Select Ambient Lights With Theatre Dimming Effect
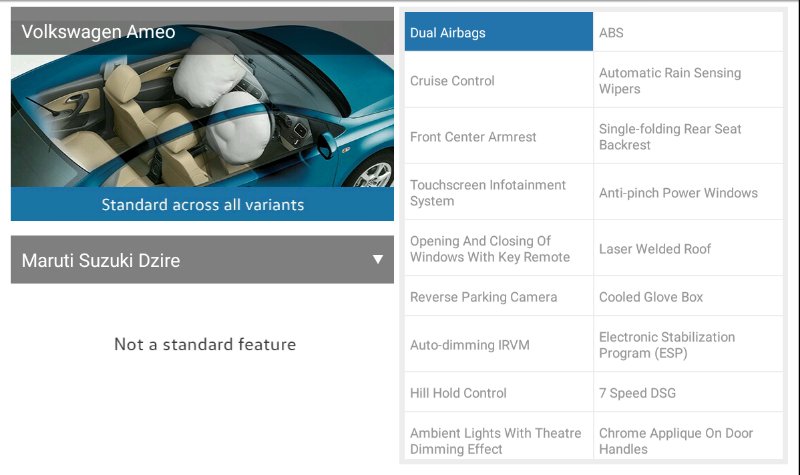Screen dimensions: 800x475 (x=498, y=437)
